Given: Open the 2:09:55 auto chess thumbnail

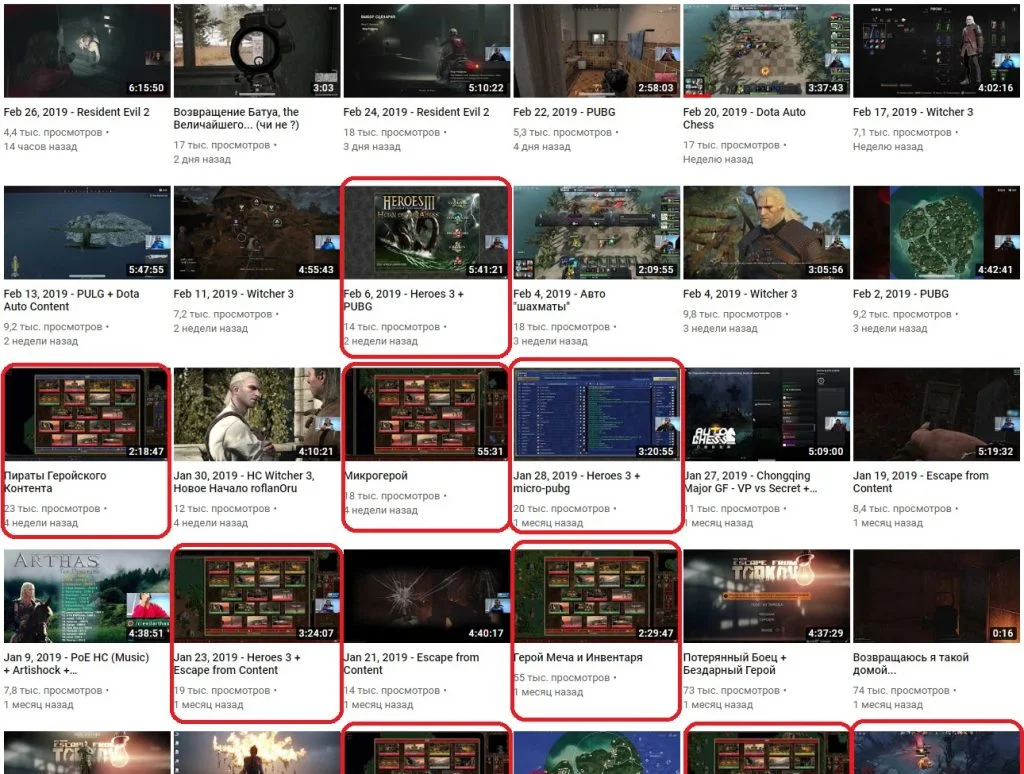Looking at the screenshot, I should click(596, 233).
